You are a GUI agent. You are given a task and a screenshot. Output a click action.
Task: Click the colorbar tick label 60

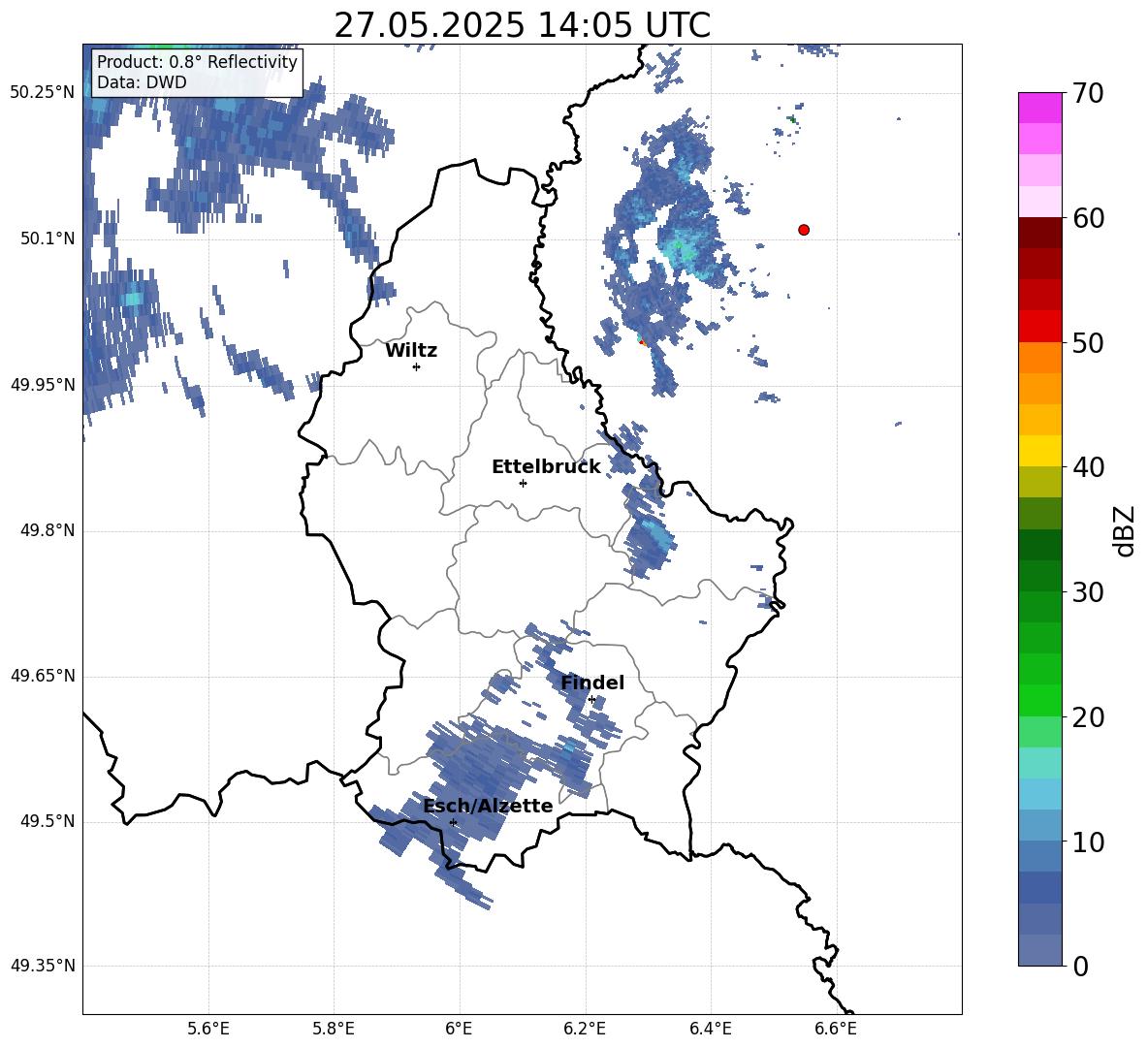[1088, 218]
